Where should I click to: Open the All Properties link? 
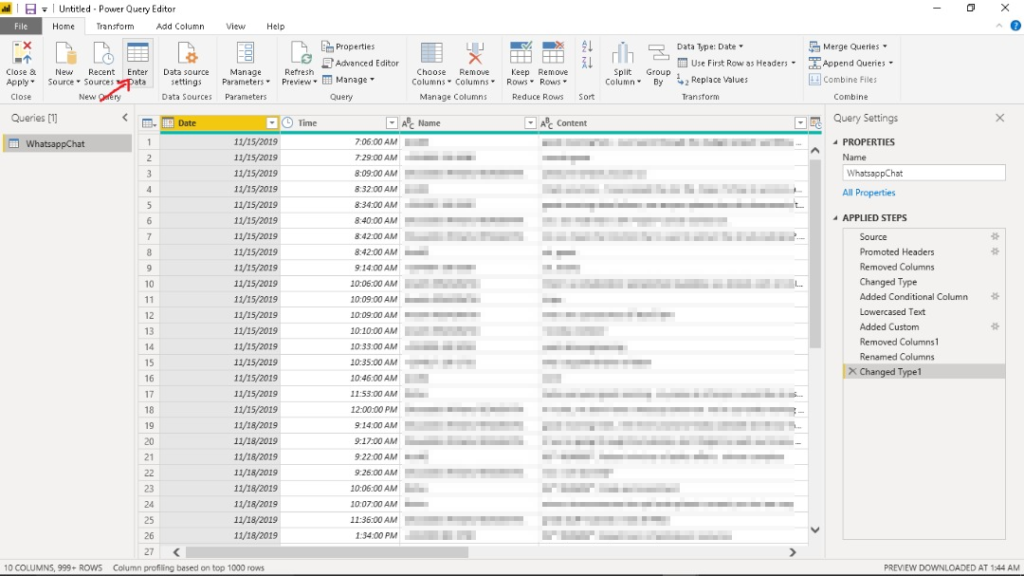(869, 193)
